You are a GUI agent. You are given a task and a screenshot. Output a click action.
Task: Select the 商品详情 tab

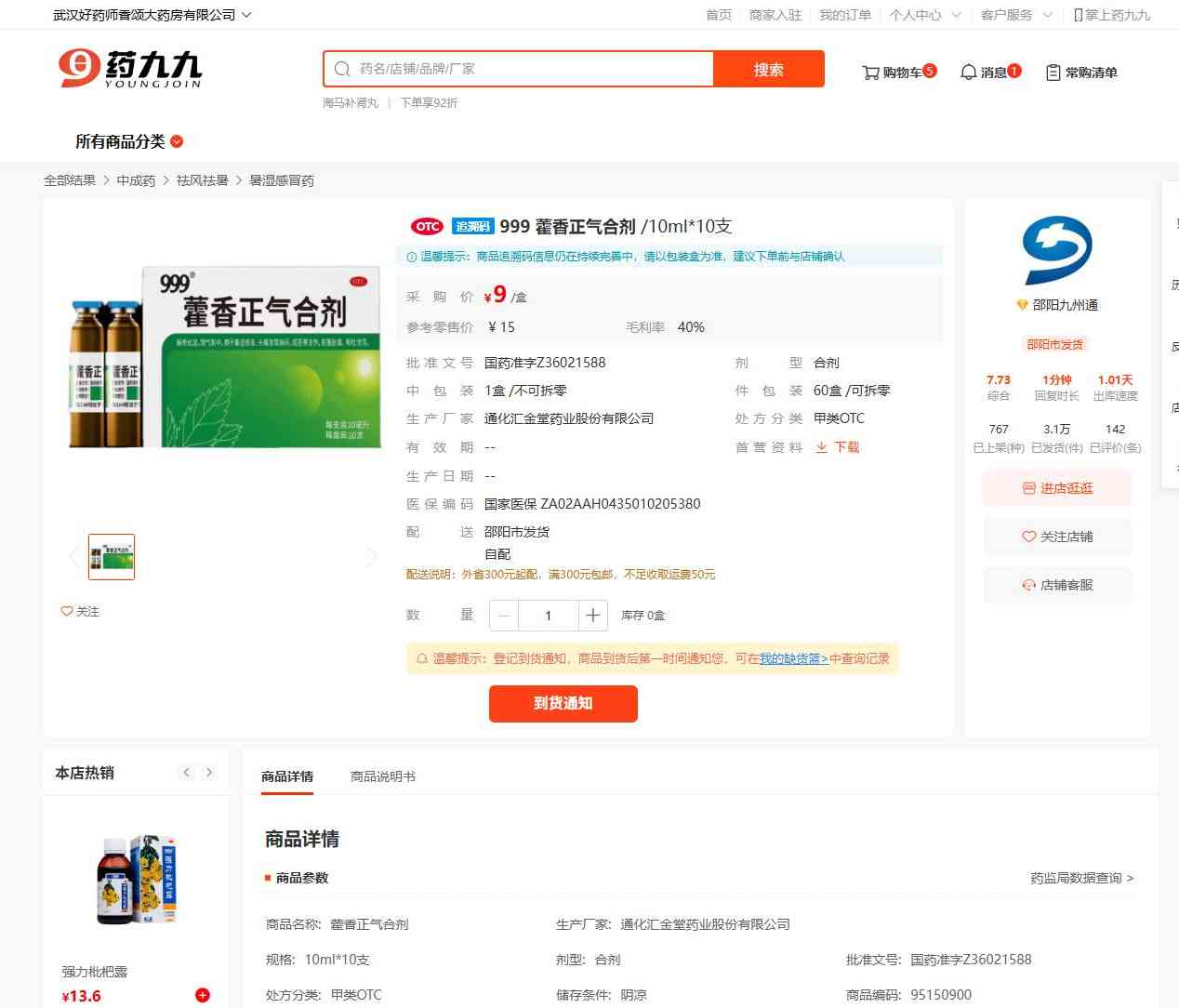(x=287, y=776)
